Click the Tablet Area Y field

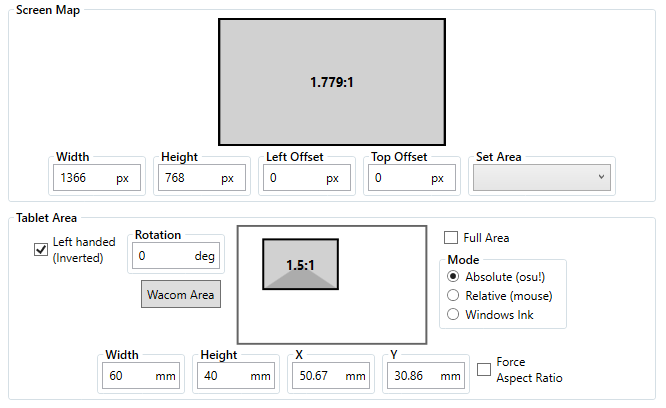click(x=426, y=376)
